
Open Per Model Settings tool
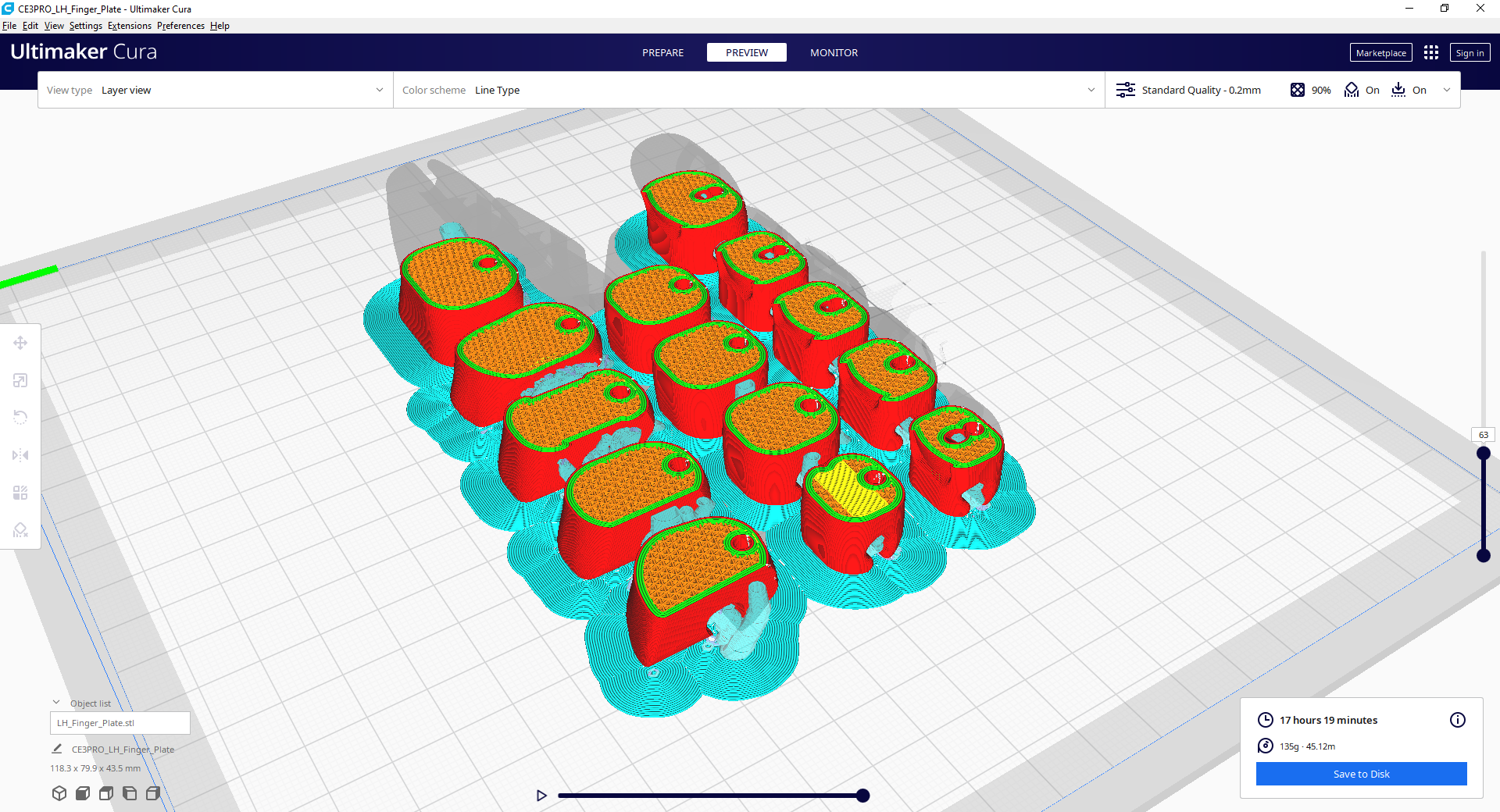tap(20, 493)
